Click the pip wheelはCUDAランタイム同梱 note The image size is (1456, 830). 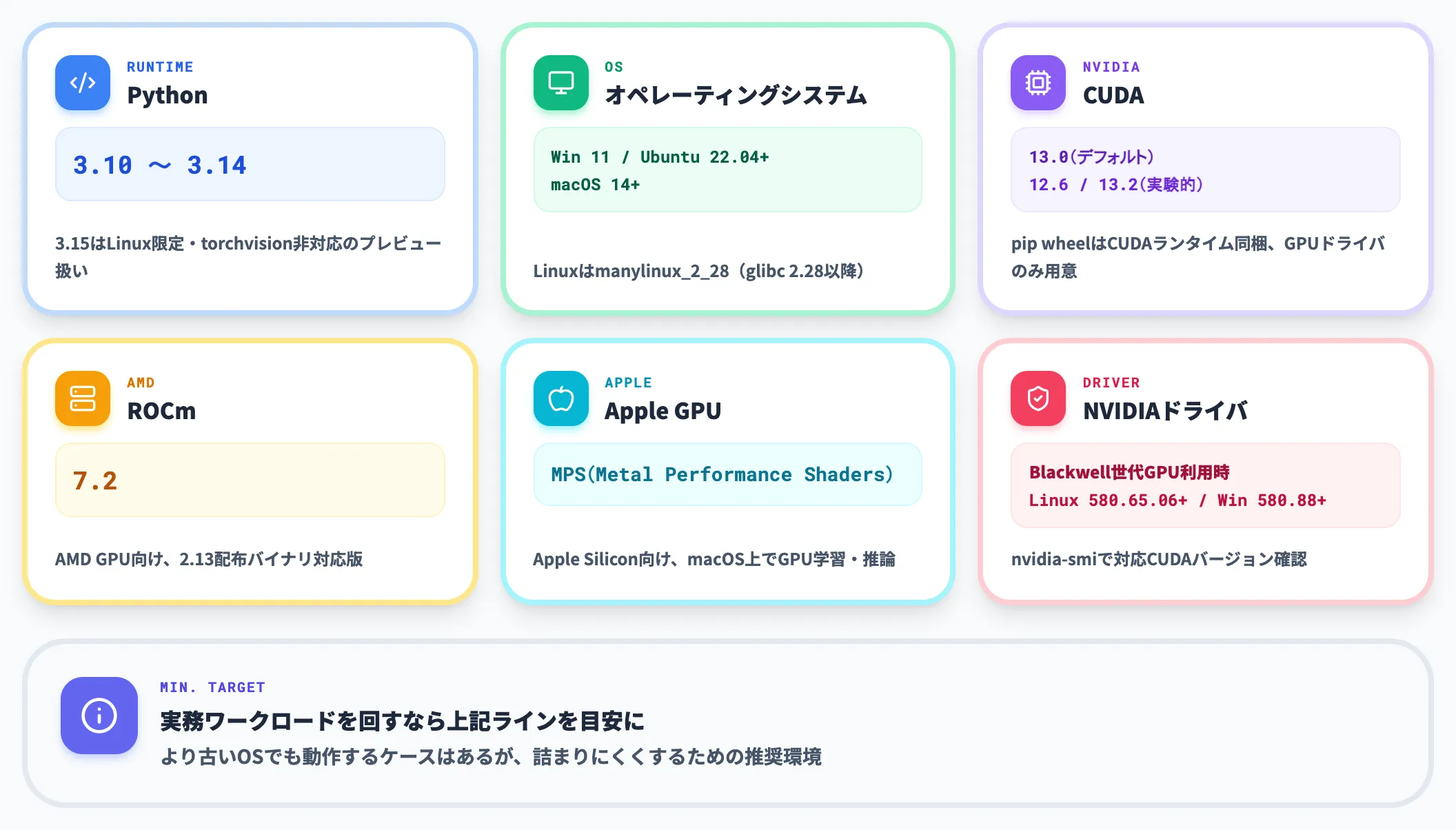click(x=1198, y=257)
